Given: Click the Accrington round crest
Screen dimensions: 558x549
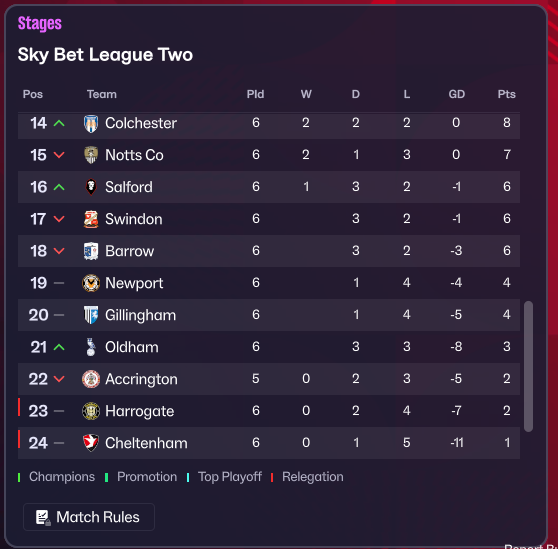Looking at the screenshot, I should [91, 379].
